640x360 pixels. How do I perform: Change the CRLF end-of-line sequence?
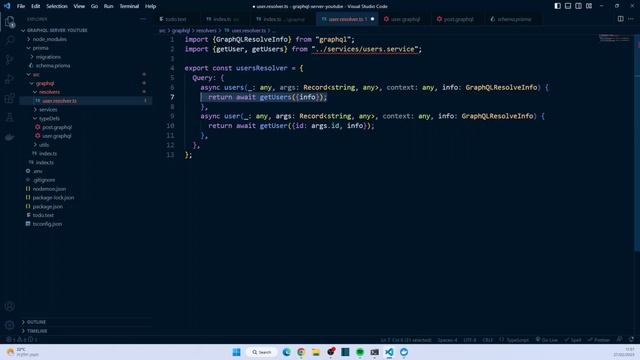click(x=487, y=340)
